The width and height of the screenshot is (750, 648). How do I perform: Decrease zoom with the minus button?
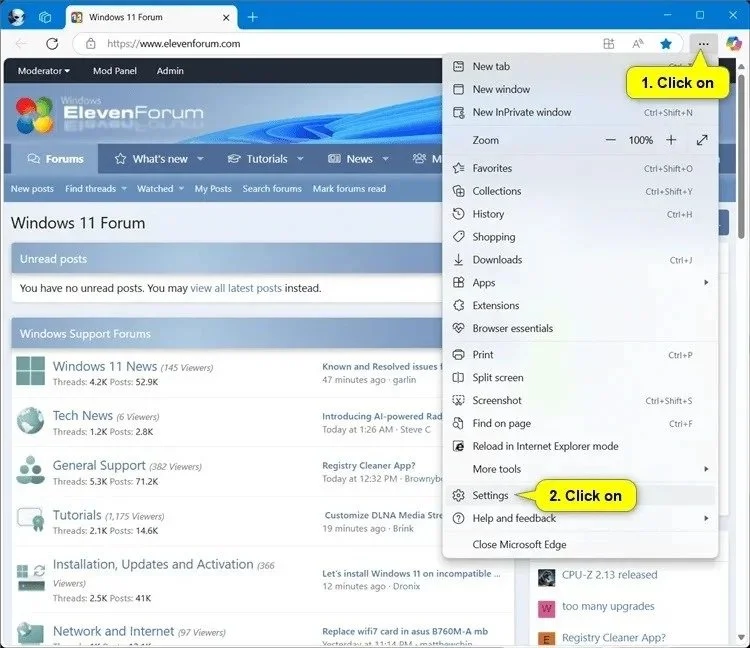[610, 140]
